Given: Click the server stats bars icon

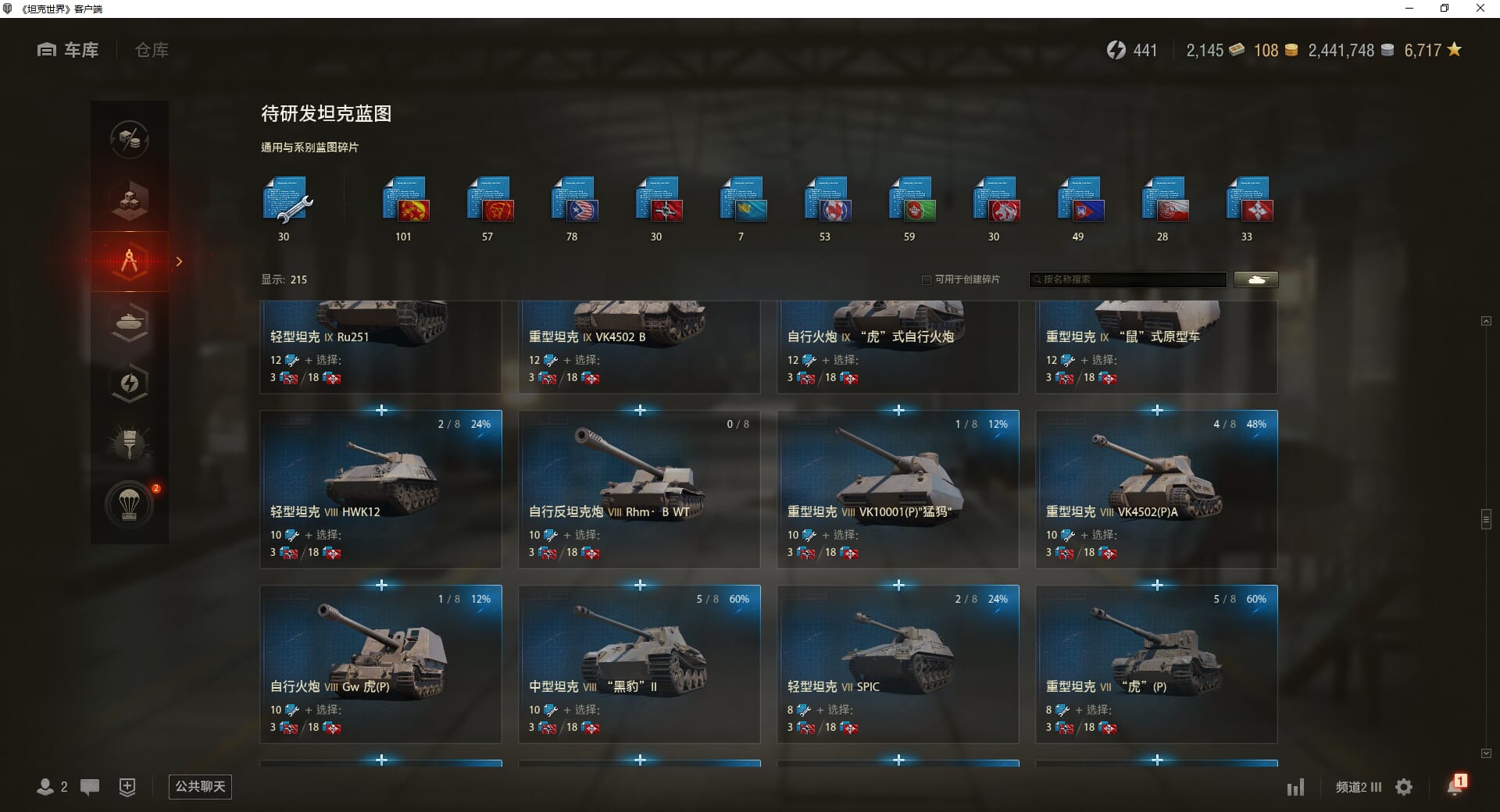Looking at the screenshot, I should pyautogui.click(x=1295, y=787).
